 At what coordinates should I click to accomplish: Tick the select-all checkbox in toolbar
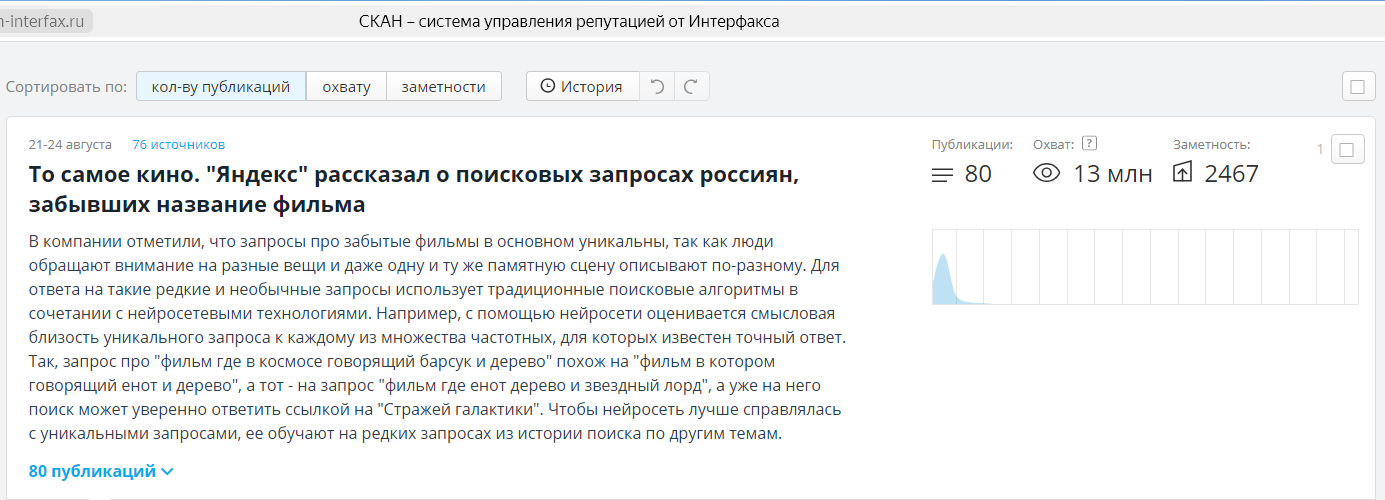coord(1357,87)
